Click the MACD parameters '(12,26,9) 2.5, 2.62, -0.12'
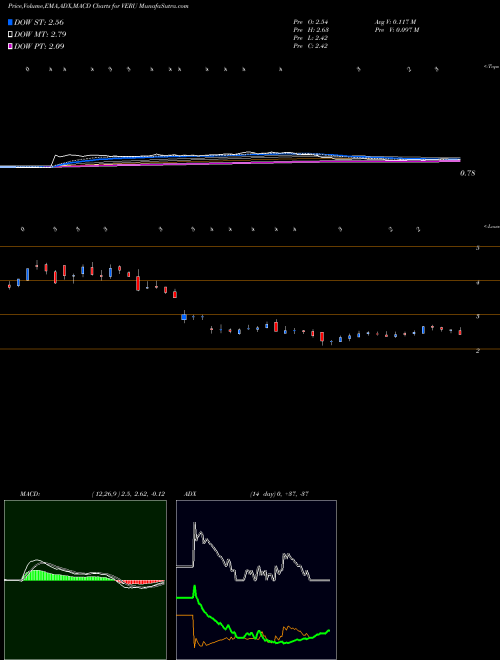This screenshot has height=660, width=500. (x=128, y=494)
